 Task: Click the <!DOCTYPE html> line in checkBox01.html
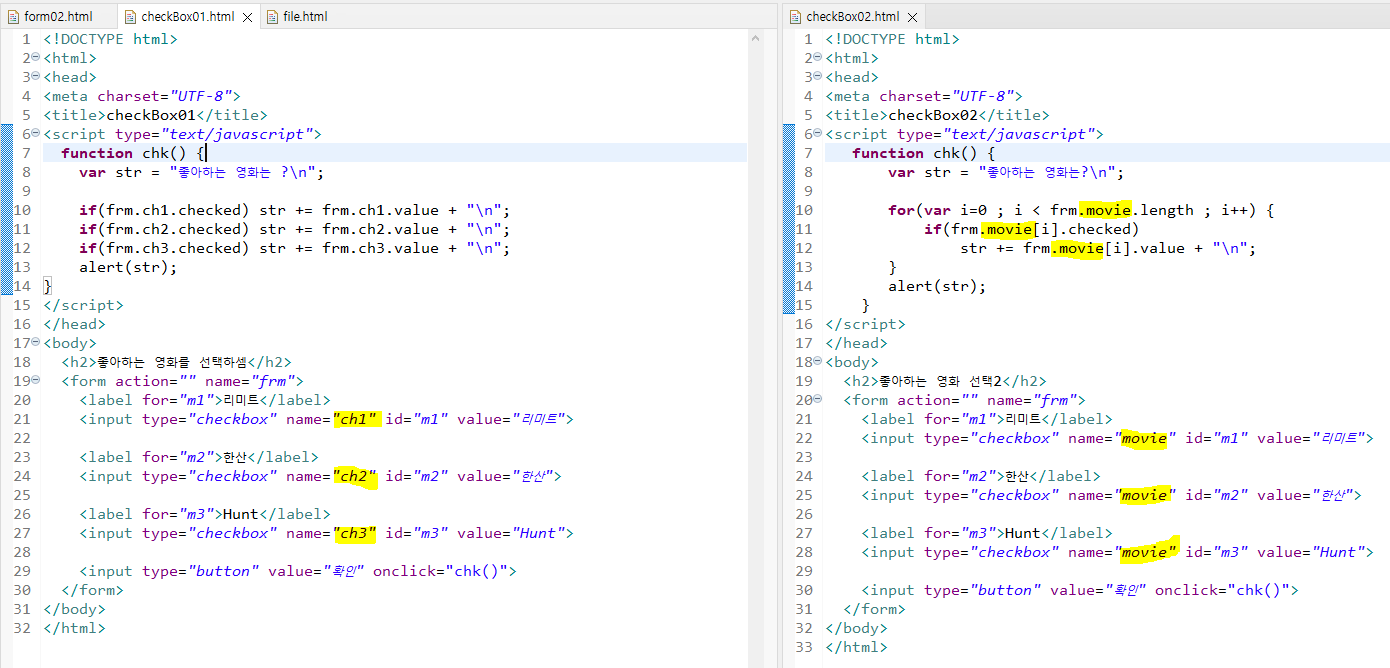coord(110,39)
